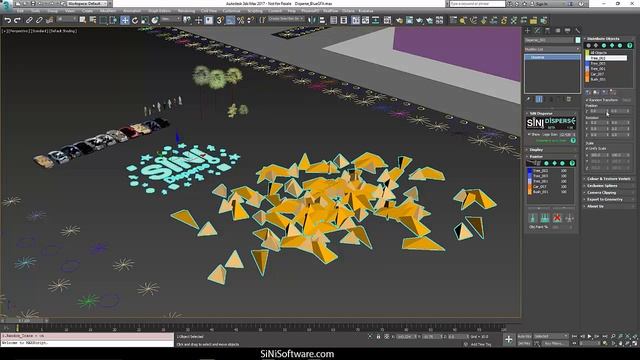Click the second green multi-brush paint button
The width and height of the screenshot is (640, 360).
544,218
